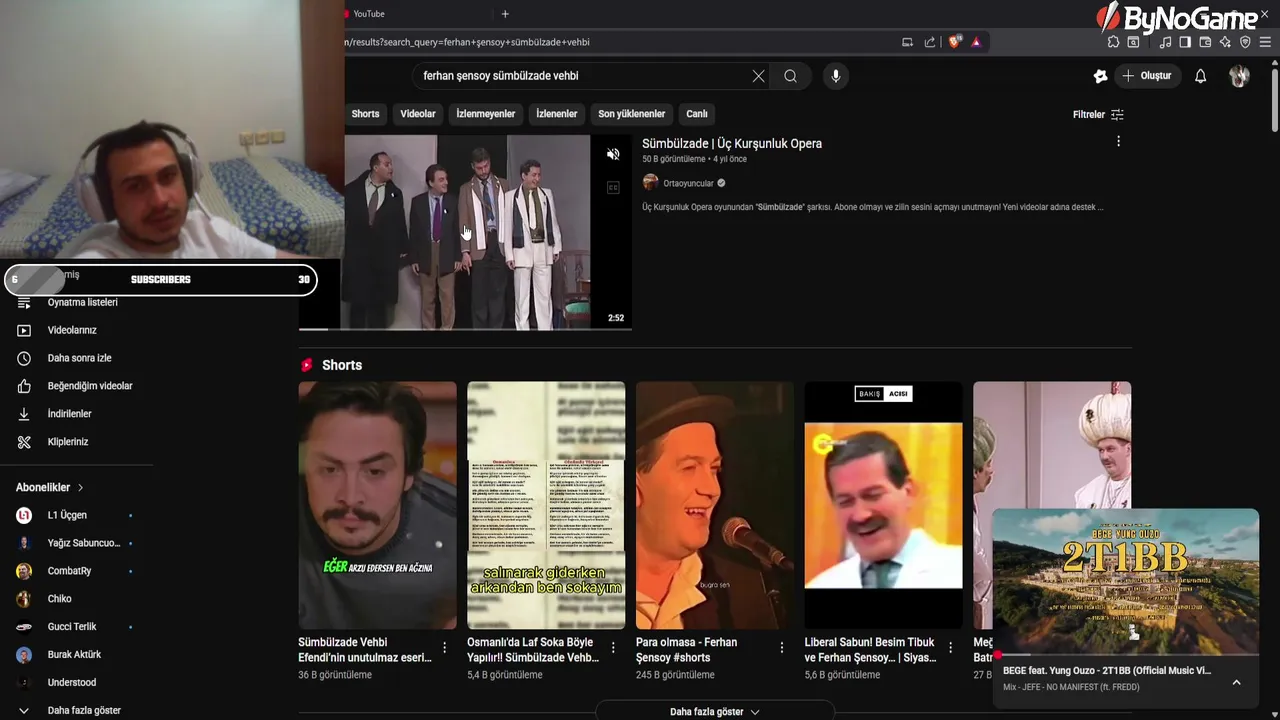The image size is (1280, 720).
Task: Open the account avatar menu
Action: coord(1239,76)
